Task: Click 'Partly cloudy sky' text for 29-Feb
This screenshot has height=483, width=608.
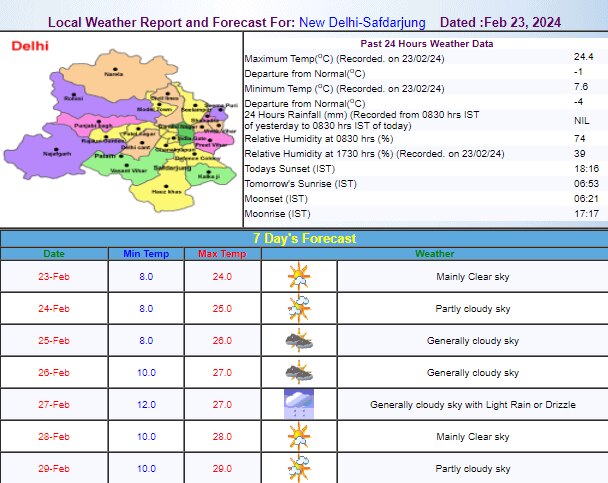Action: pyautogui.click(x=473, y=468)
